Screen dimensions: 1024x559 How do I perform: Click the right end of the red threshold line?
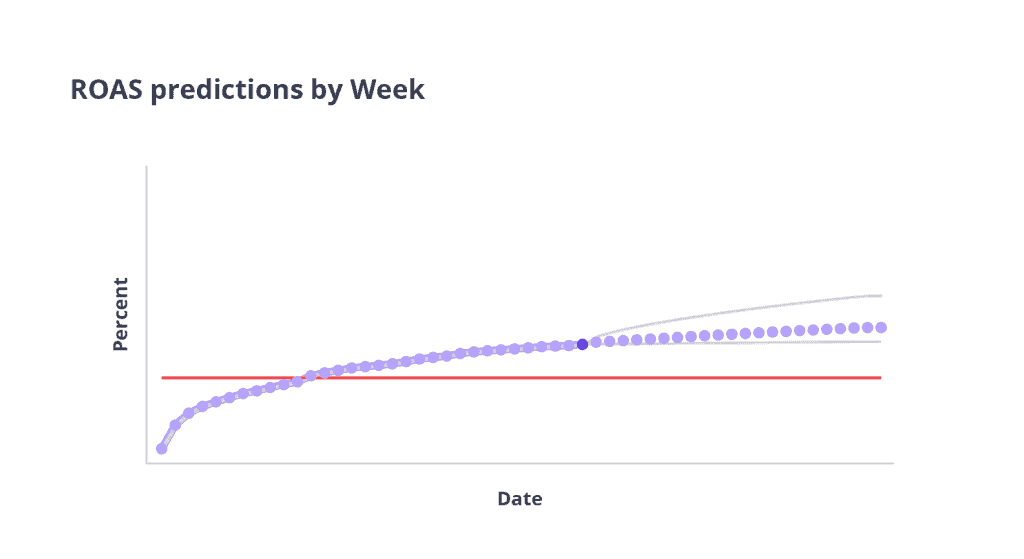878,378
